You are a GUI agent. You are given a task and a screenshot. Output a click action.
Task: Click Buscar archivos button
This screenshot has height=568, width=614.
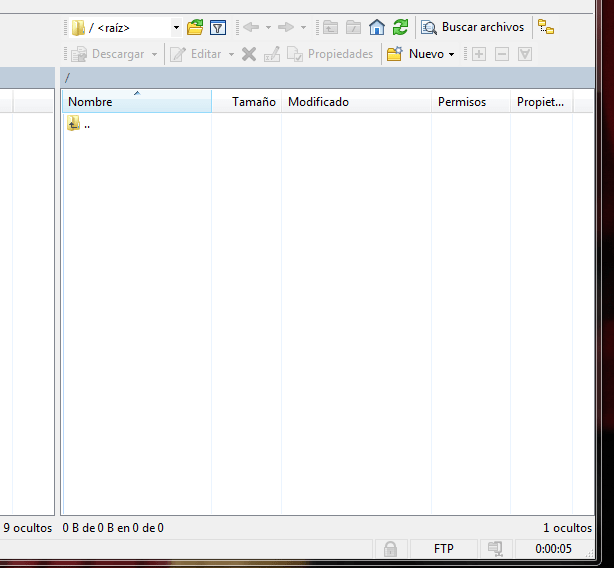point(472,27)
